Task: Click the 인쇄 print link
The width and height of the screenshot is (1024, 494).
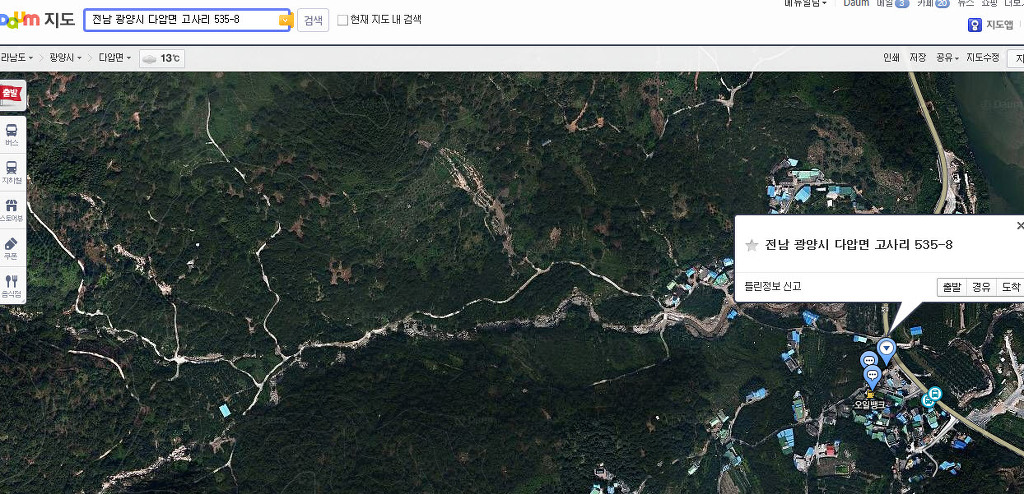Action: (891, 58)
